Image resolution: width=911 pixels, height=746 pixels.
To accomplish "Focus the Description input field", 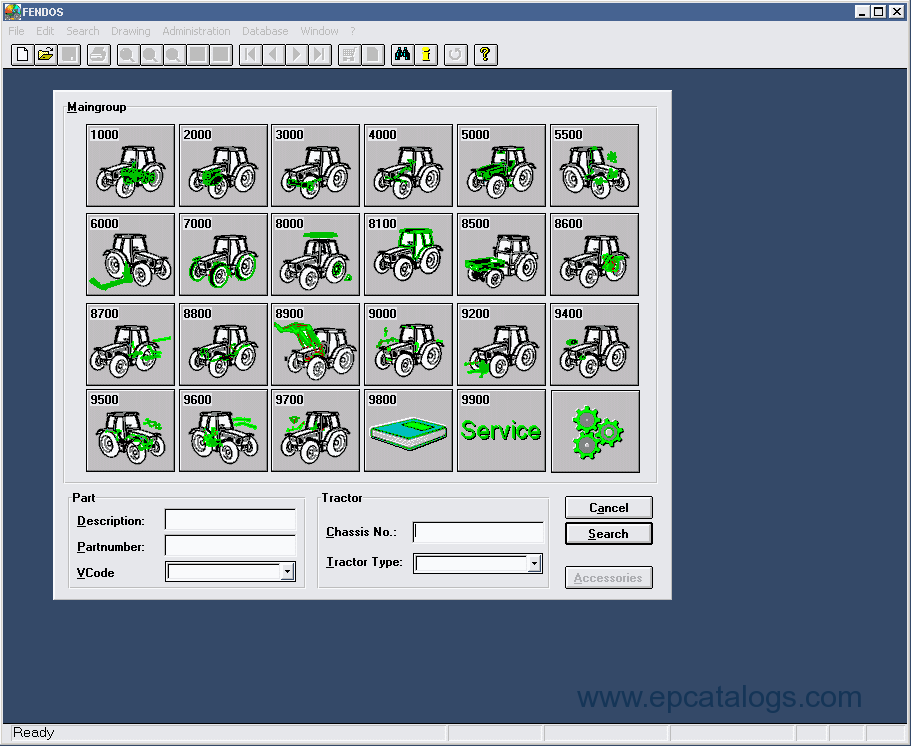I will click(230, 519).
